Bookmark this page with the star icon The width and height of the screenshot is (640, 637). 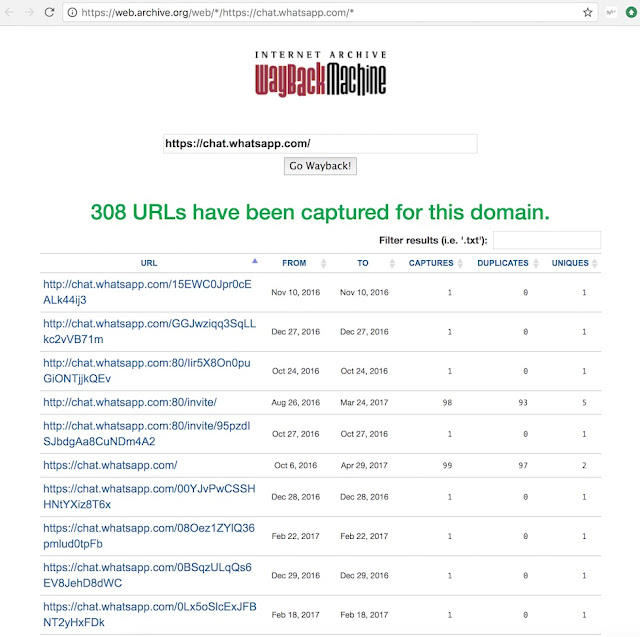tap(587, 13)
